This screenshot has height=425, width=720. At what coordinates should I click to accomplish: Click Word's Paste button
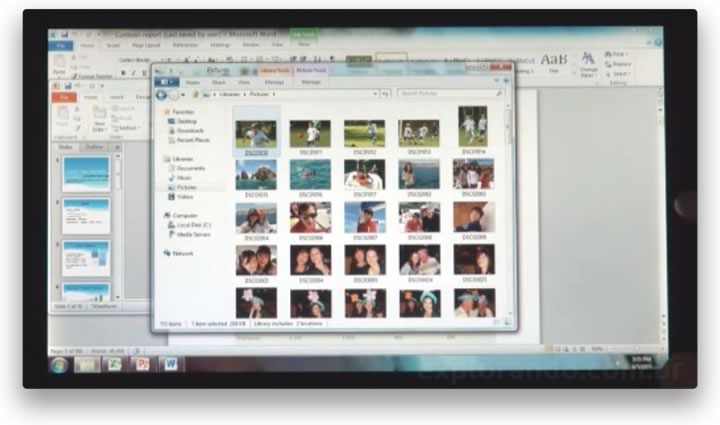pos(59,64)
